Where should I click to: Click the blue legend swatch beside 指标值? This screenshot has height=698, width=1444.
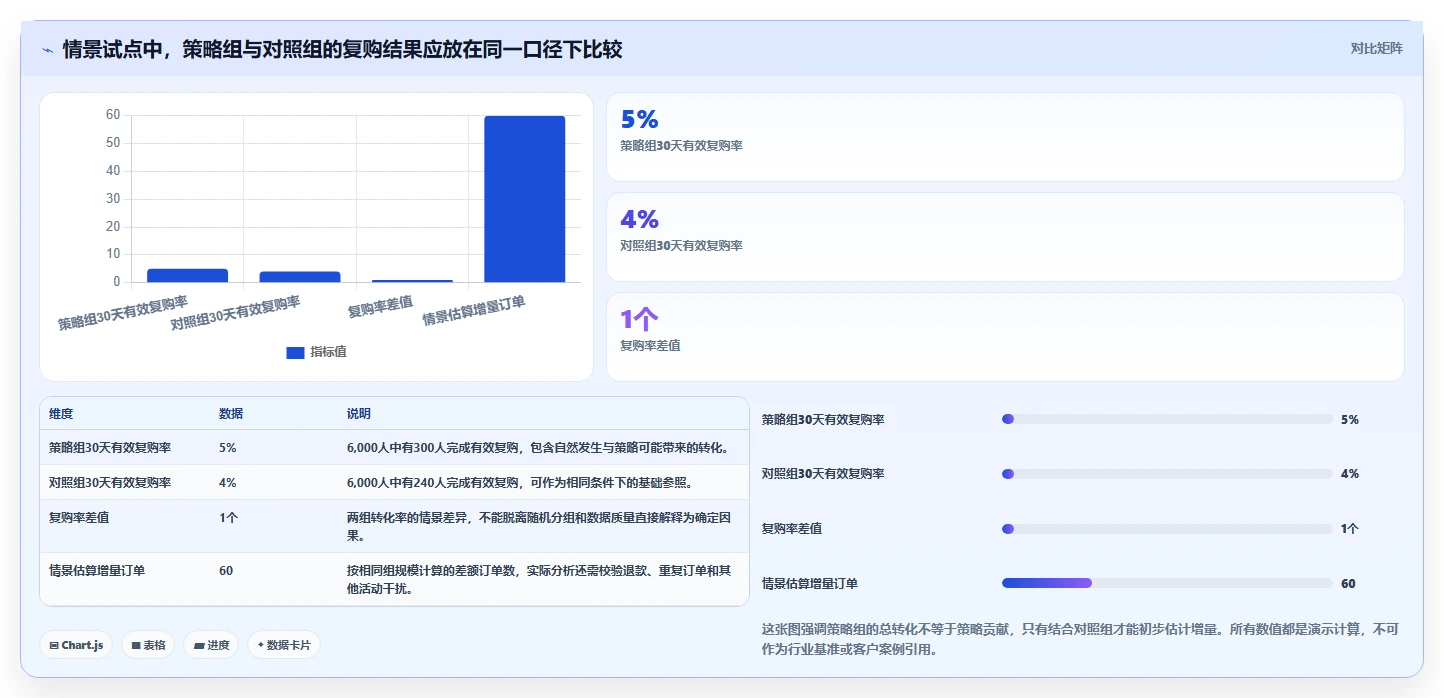(295, 353)
